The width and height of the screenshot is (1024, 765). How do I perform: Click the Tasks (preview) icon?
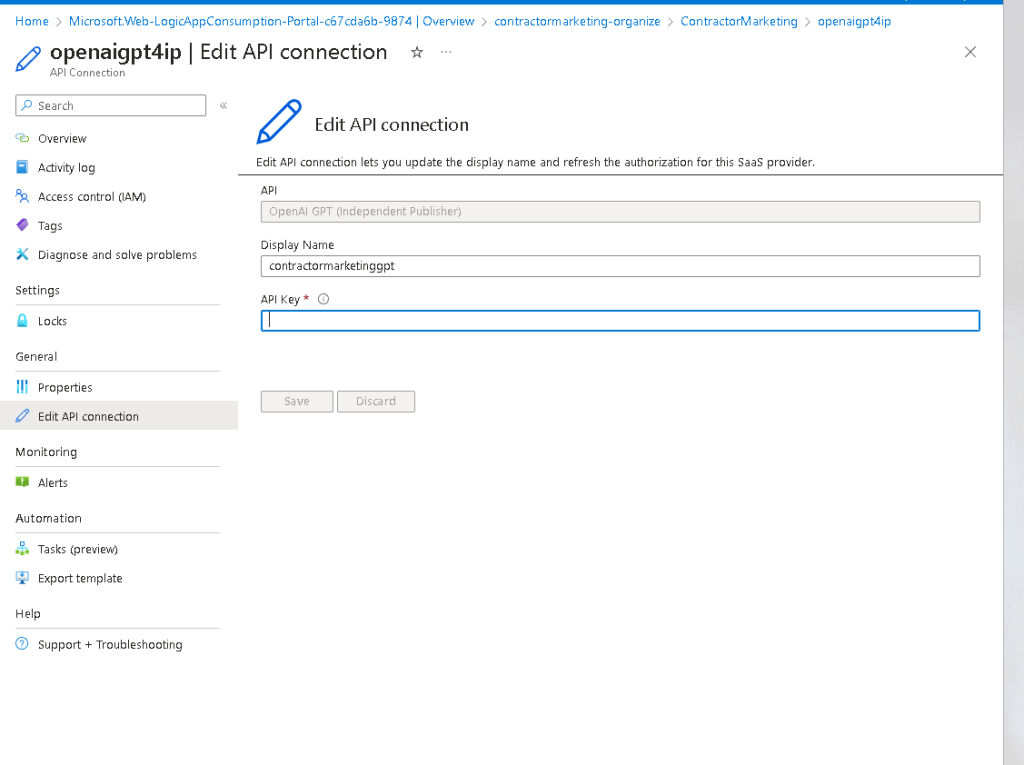[x=22, y=549]
